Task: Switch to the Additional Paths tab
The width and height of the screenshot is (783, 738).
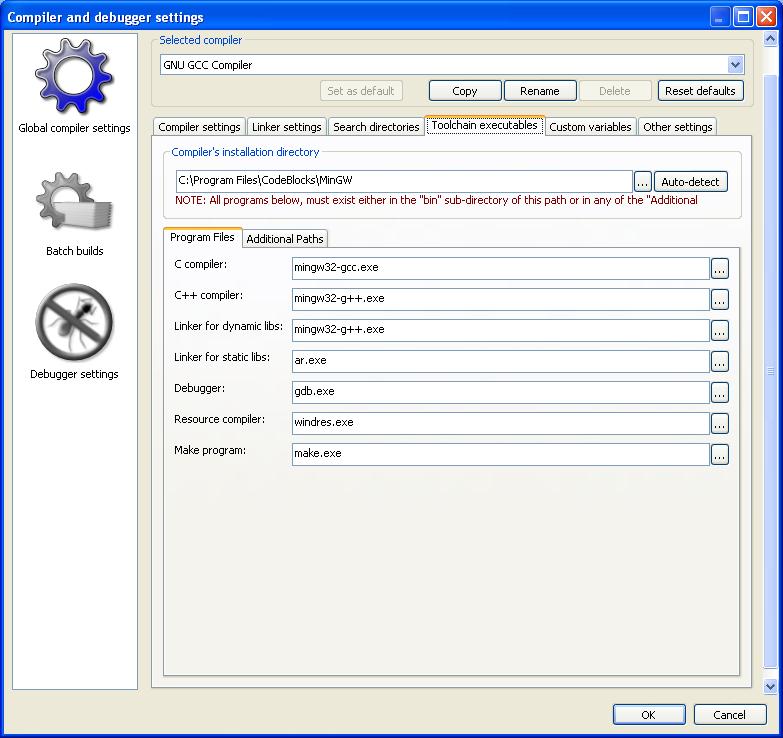Action: click(285, 239)
